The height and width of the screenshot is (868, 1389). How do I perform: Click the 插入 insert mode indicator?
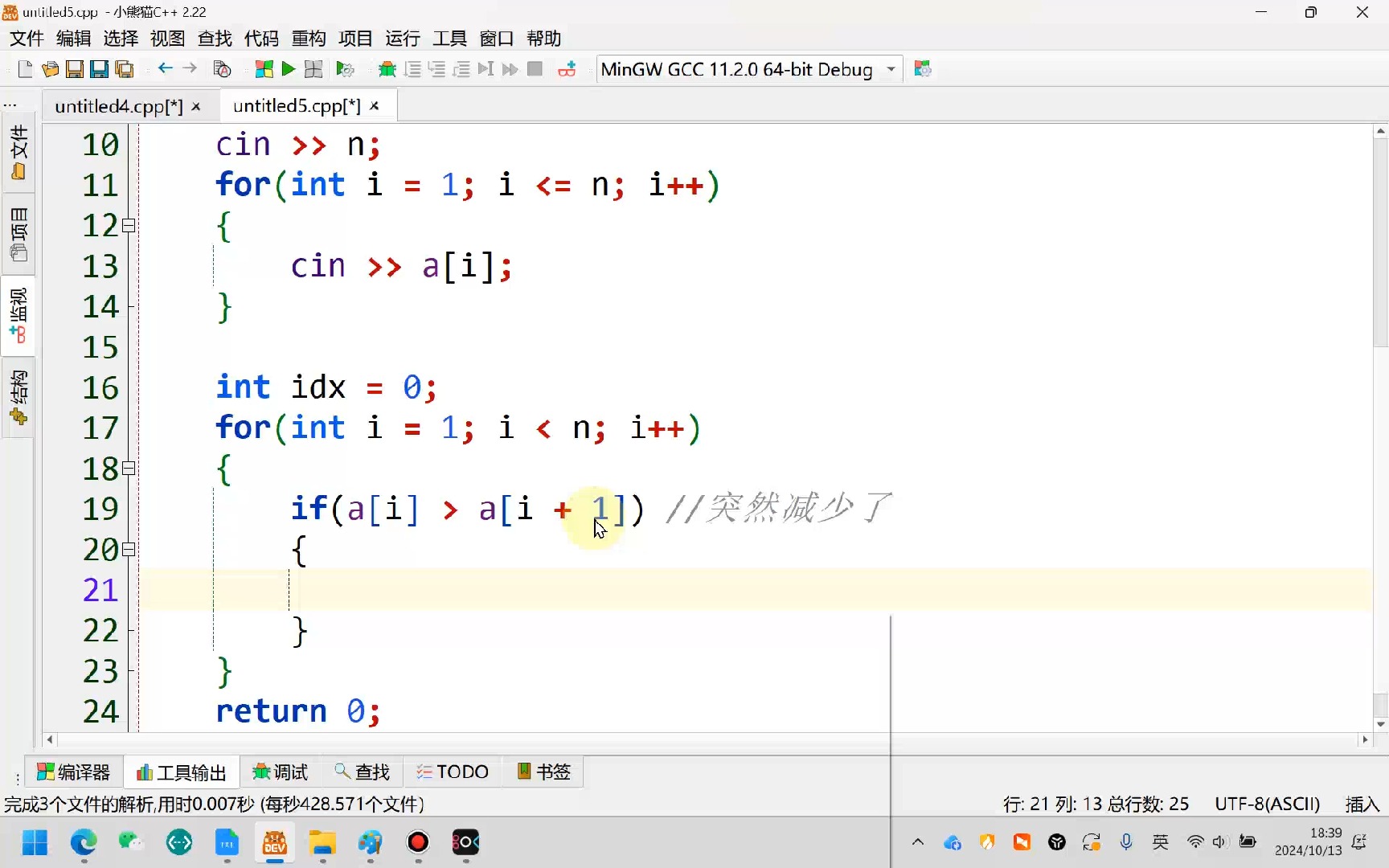click(1362, 804)
